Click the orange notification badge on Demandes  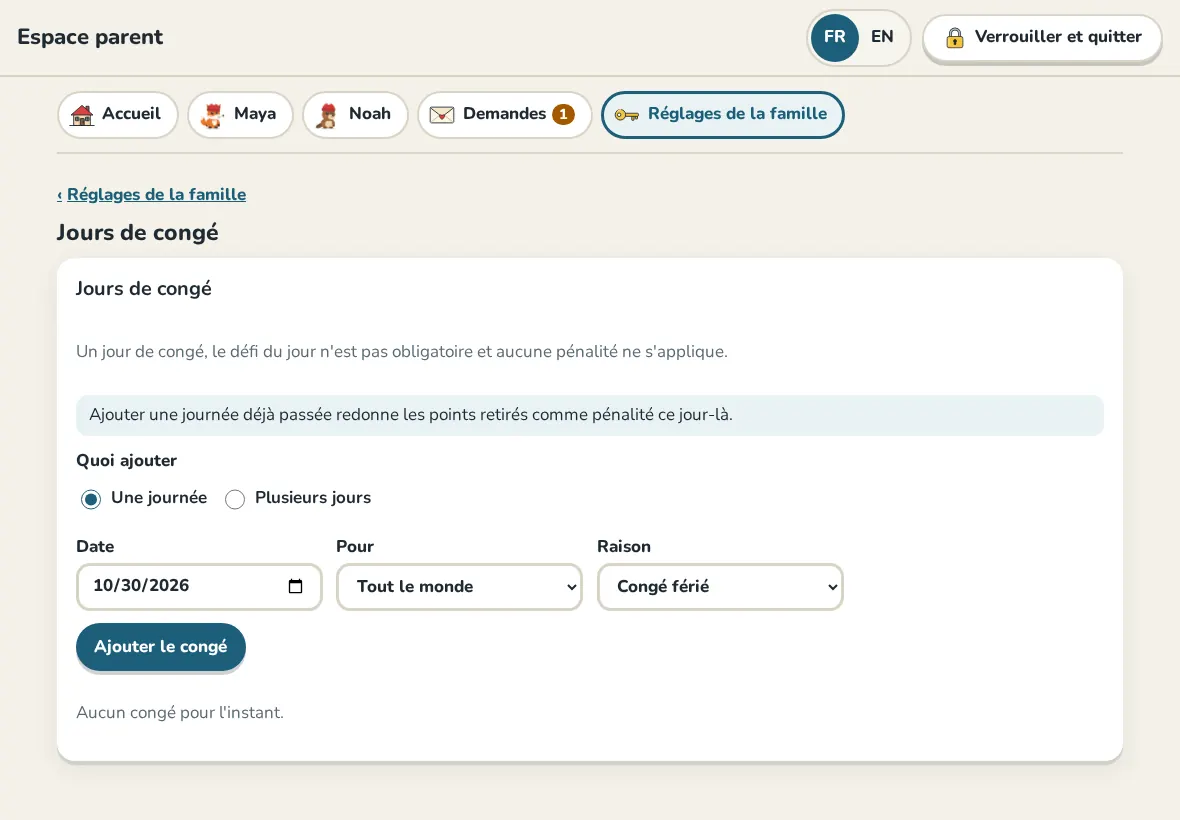coord(563,114)
